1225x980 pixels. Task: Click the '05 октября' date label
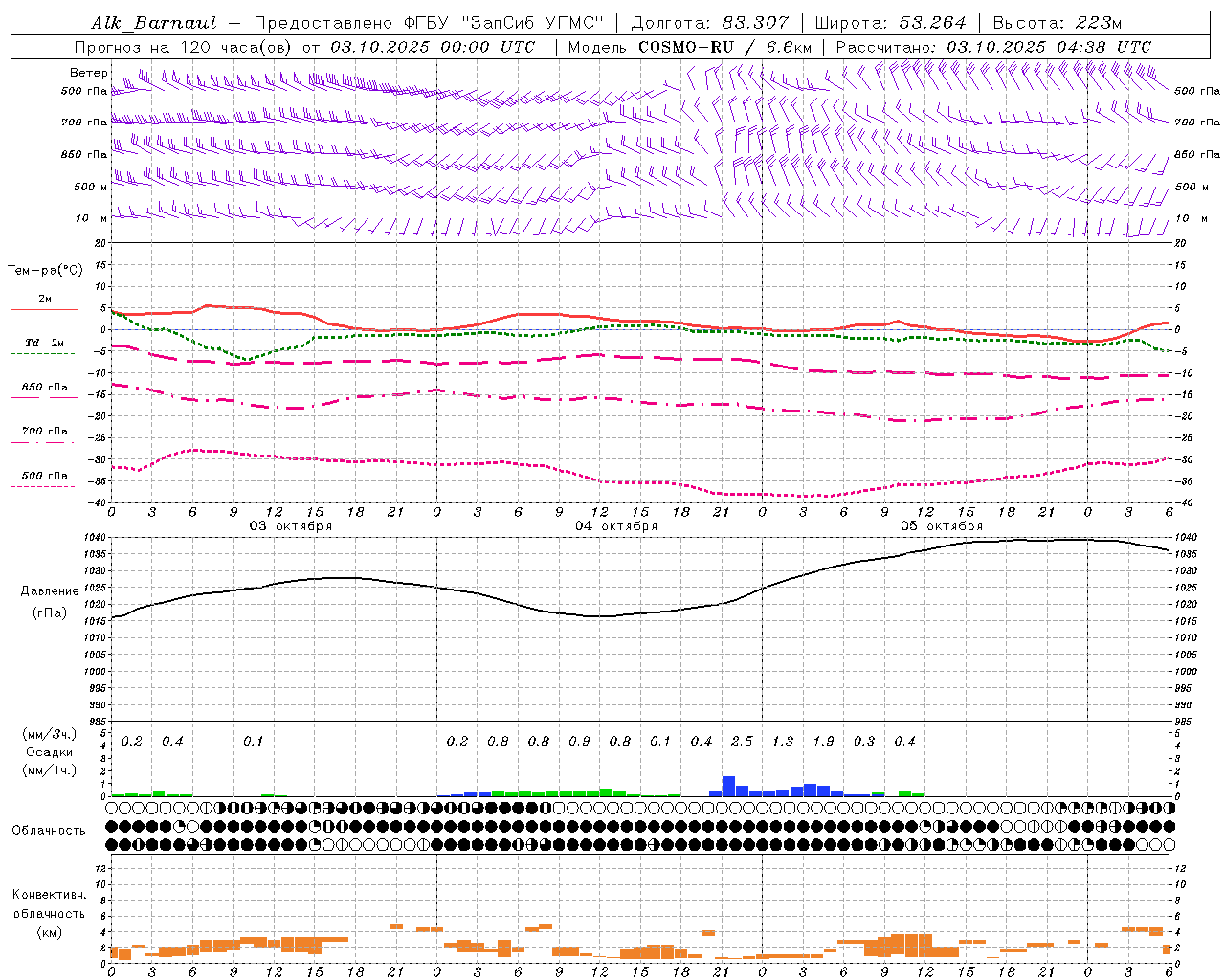pyautogui.click(x=942, y=526)
